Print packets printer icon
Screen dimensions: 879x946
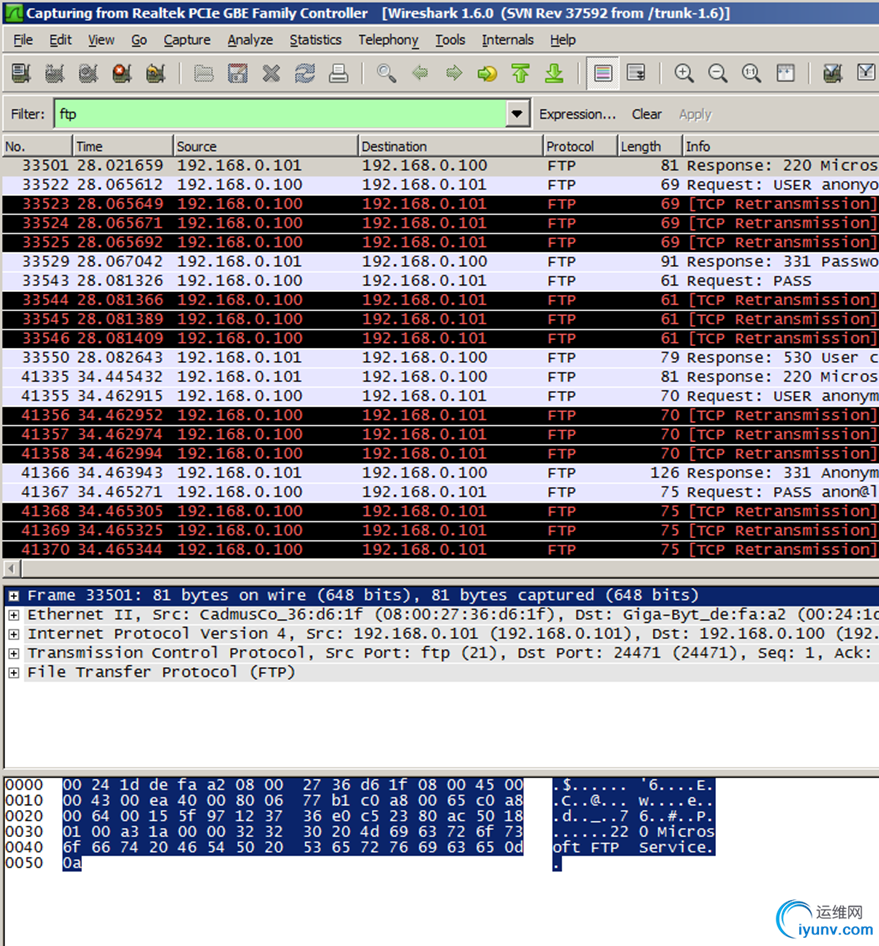pos(338,73)
